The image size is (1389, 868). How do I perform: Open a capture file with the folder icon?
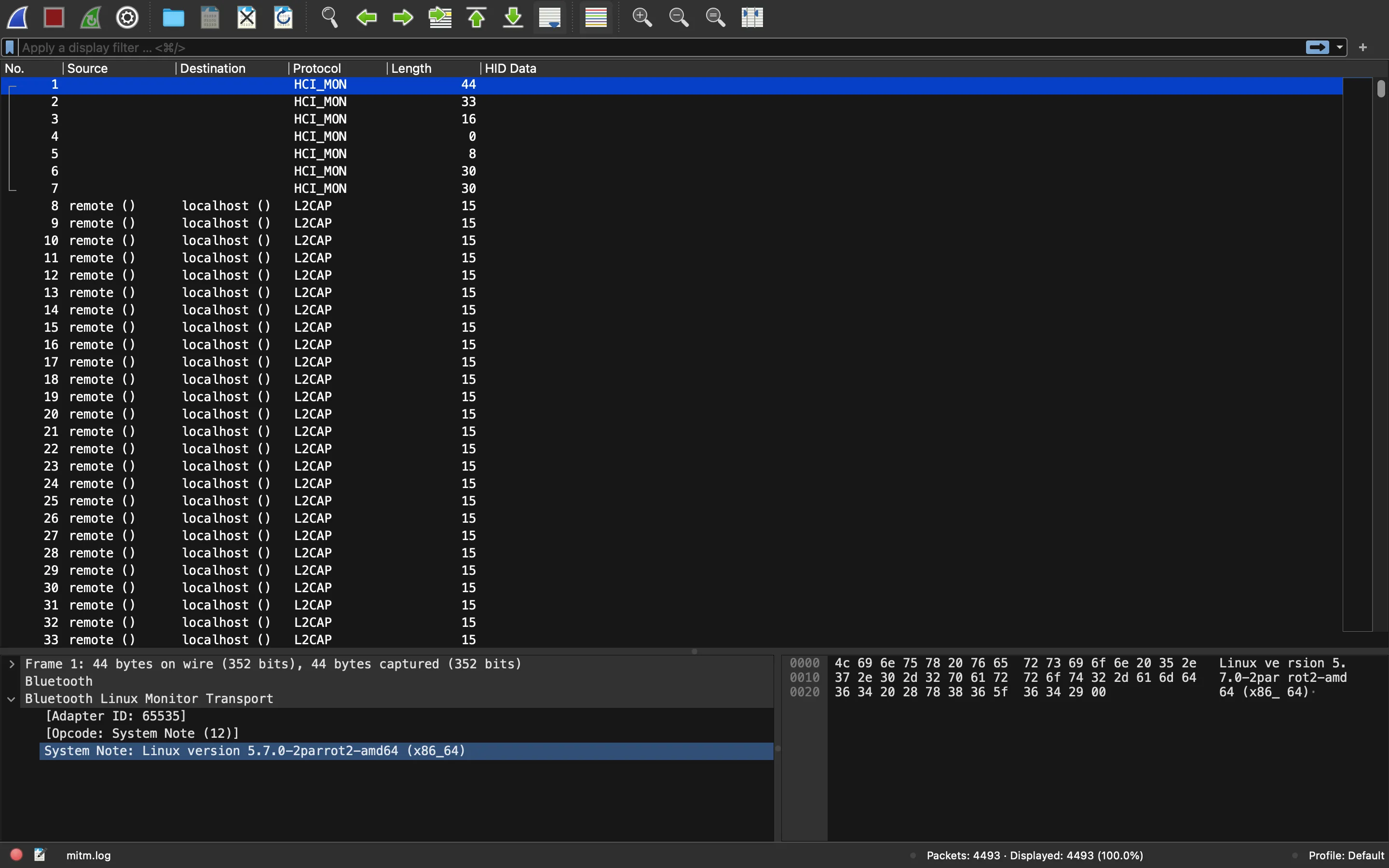[173, 17]
